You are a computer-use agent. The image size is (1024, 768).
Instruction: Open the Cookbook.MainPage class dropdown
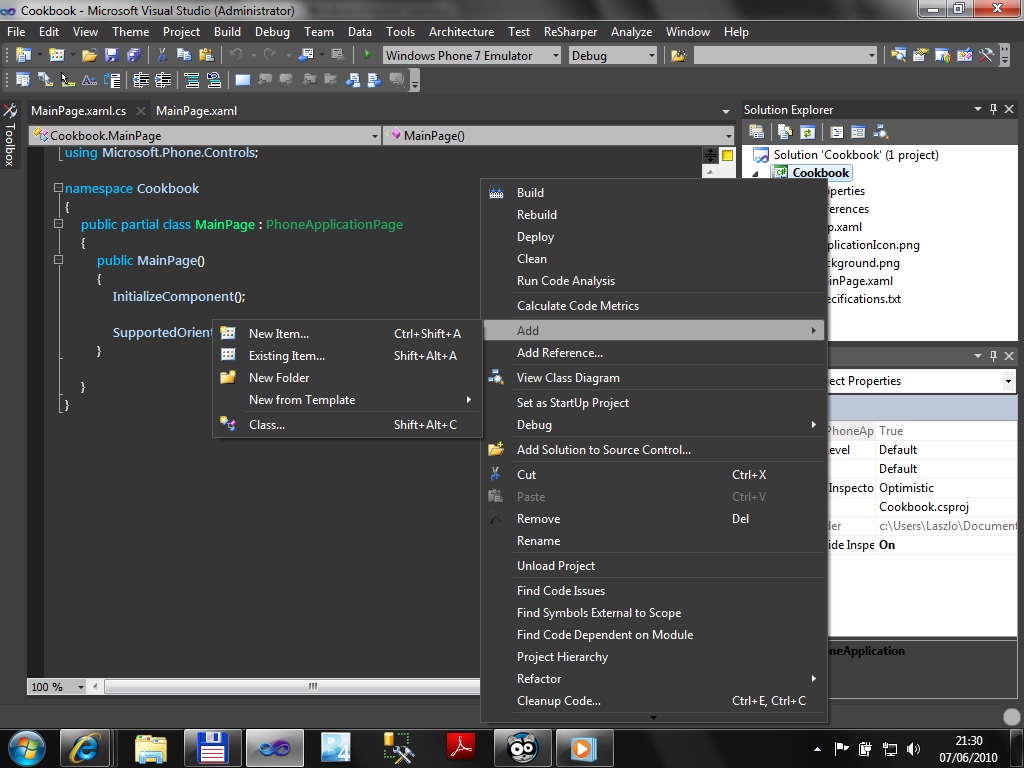point(375,136)
